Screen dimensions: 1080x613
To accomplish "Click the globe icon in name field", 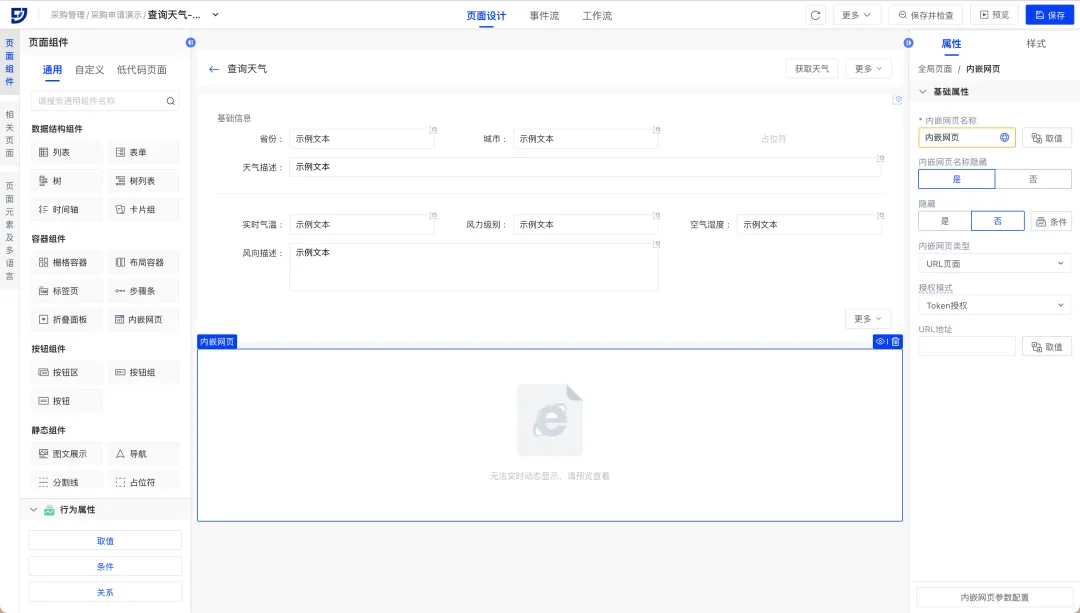I will click(1004, 138).
